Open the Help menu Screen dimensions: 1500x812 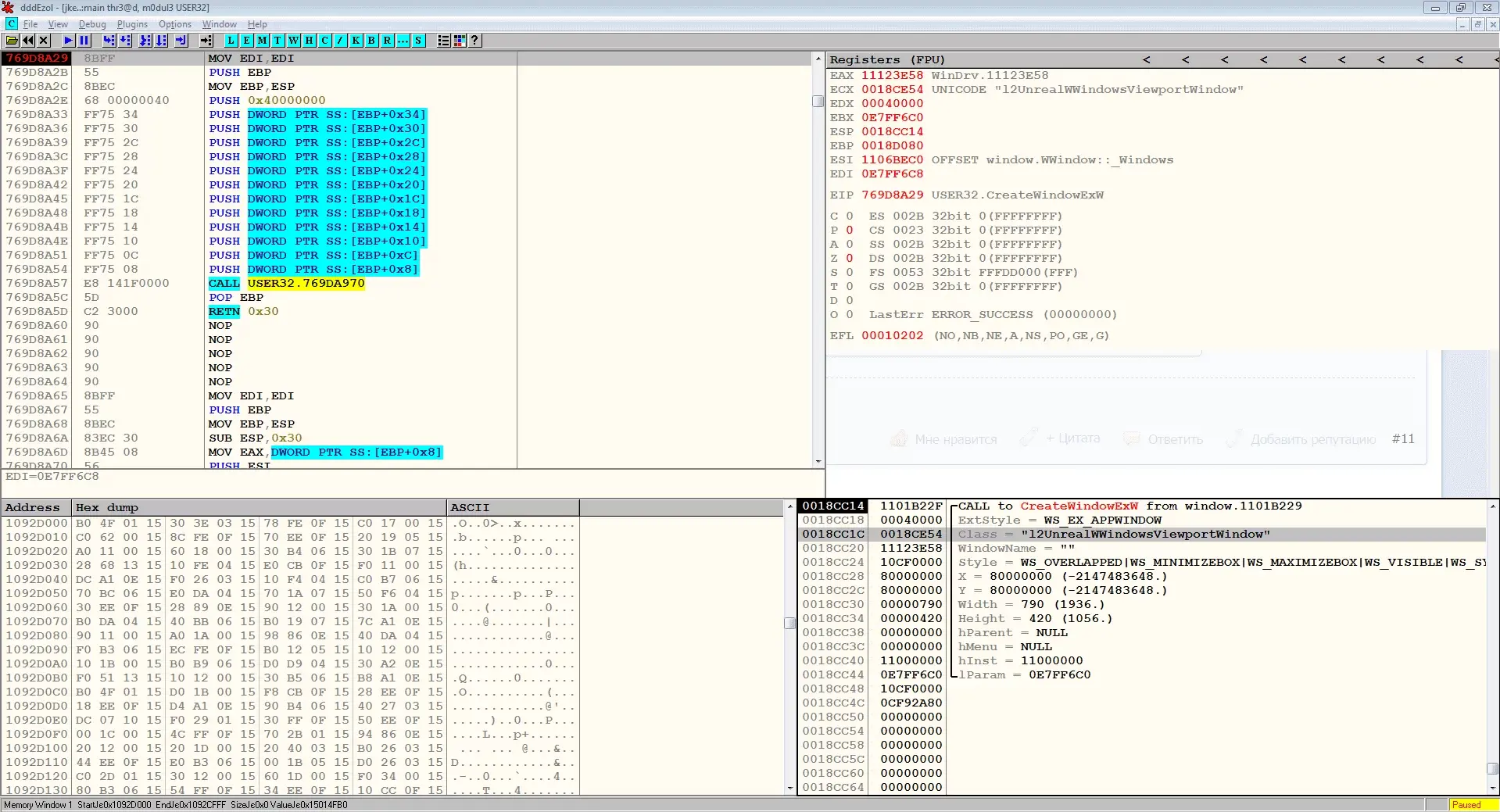[257, 24]
